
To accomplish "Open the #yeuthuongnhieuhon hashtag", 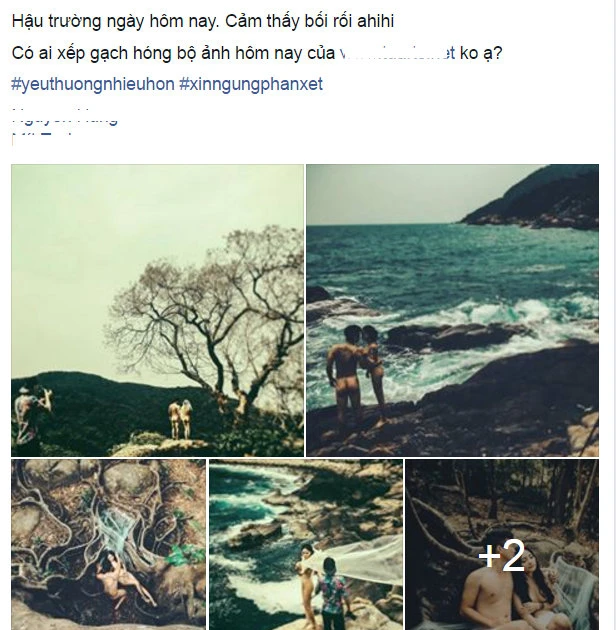I will [x=93, y=84].
